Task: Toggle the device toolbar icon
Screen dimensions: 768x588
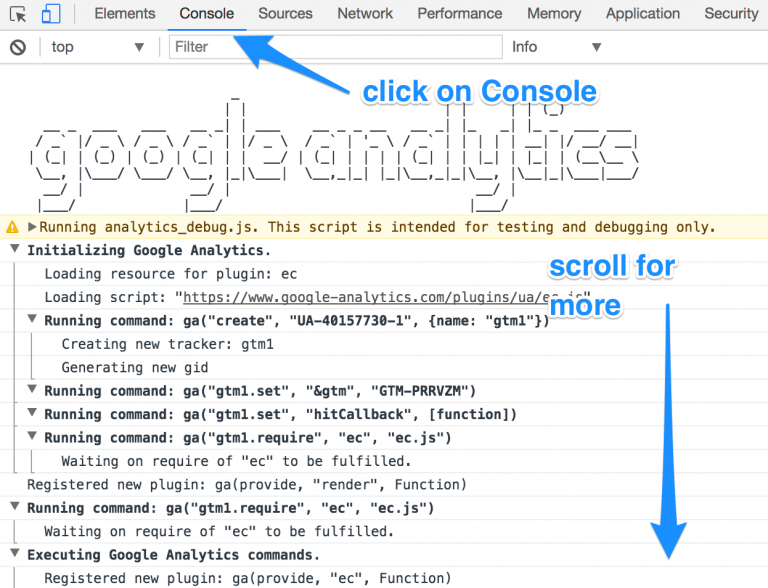Action: pos(50,14)
